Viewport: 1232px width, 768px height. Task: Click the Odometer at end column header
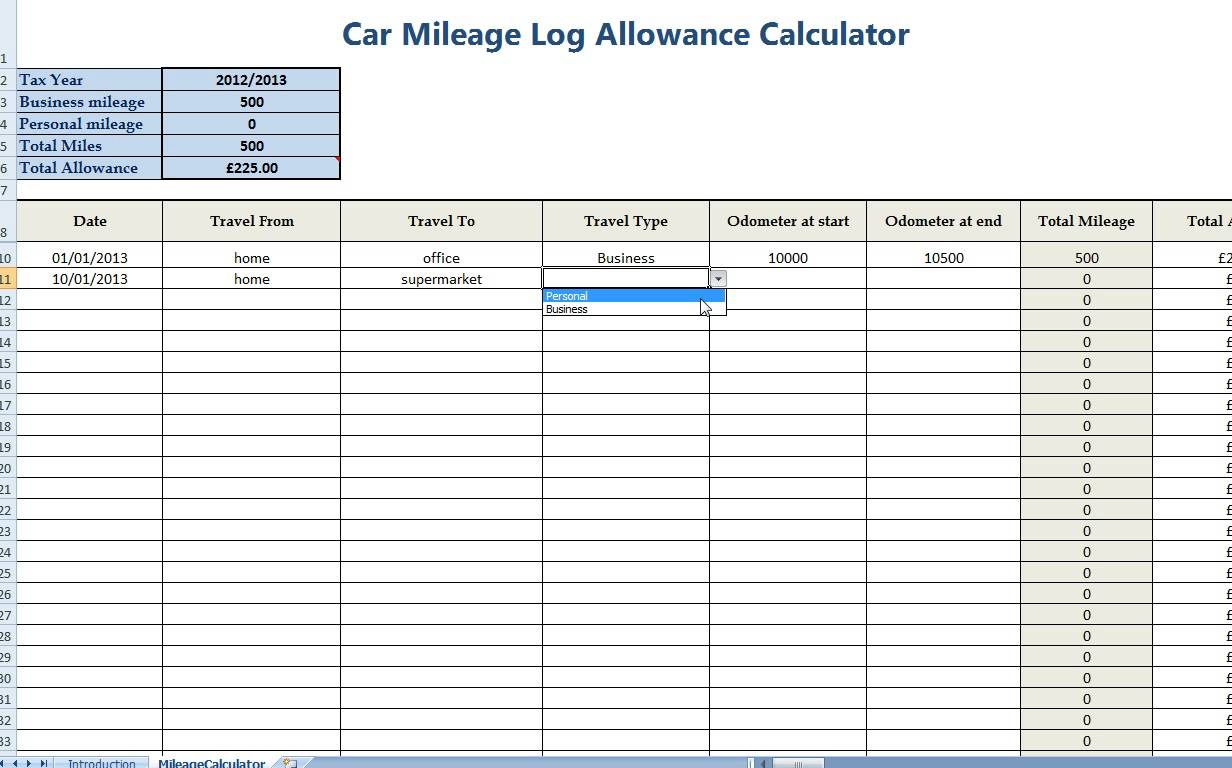click(943, 221)
